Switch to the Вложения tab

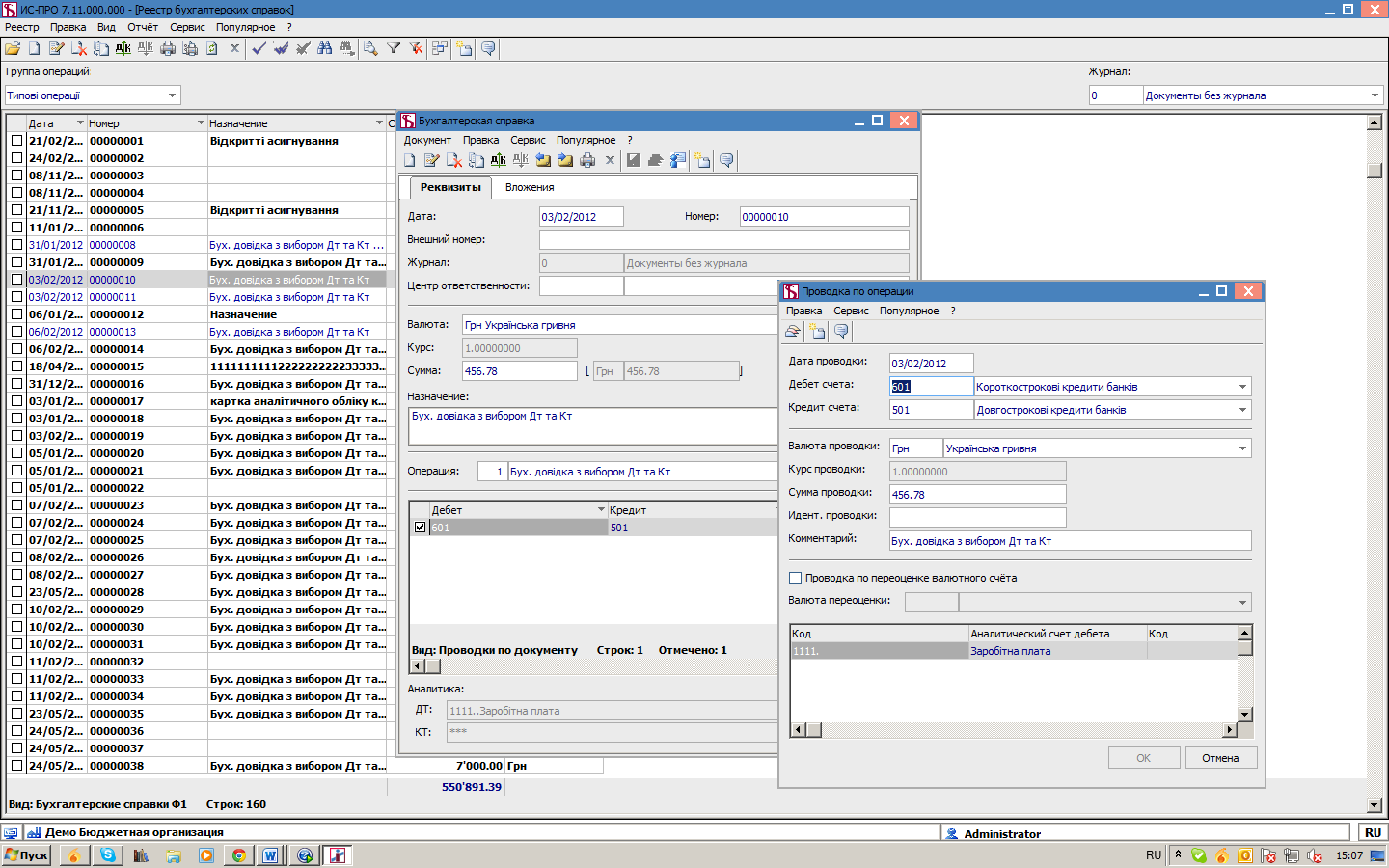(x=530, y=187)
